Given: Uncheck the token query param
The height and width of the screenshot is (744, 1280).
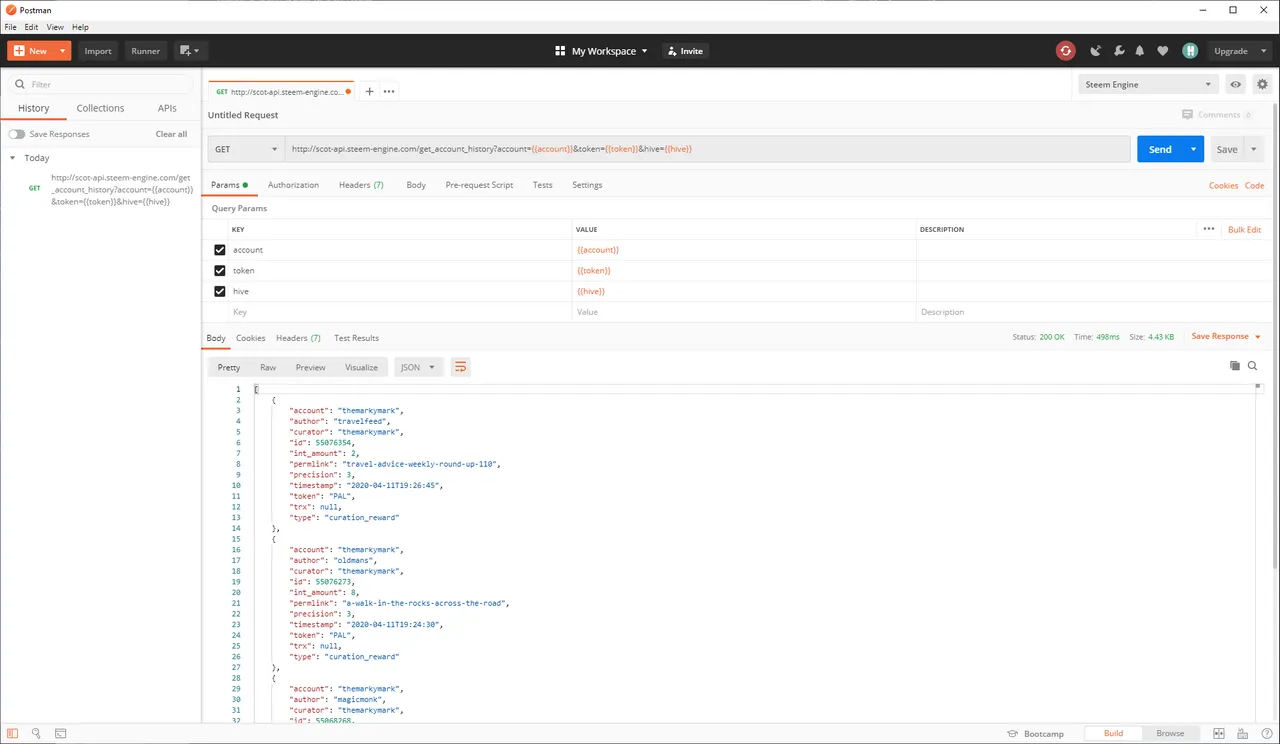Looking at the screenshot, I should (x=220, y=271).
